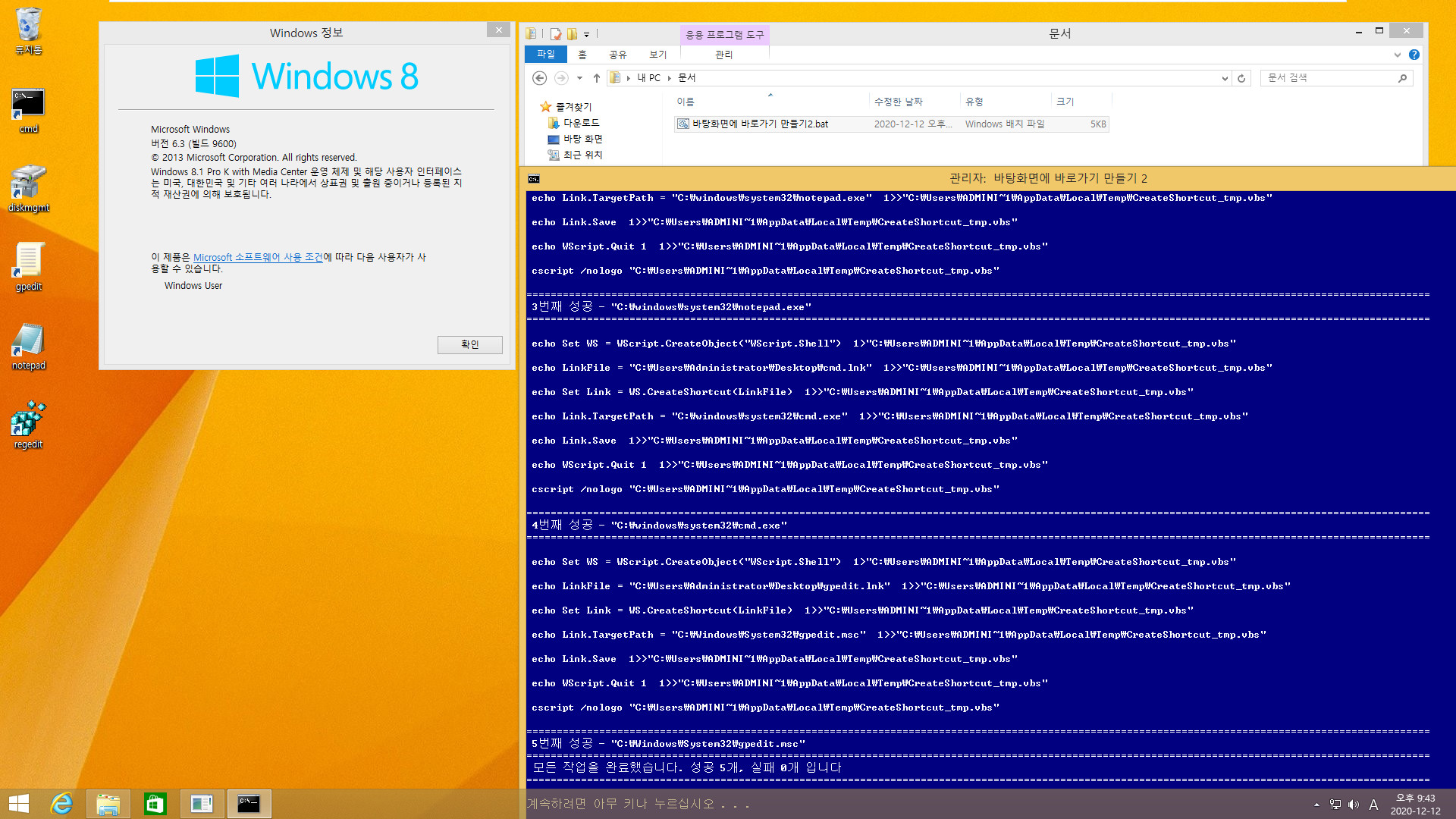
Task: Open the Windows Store taskbar icon
Action: point(155,804)
